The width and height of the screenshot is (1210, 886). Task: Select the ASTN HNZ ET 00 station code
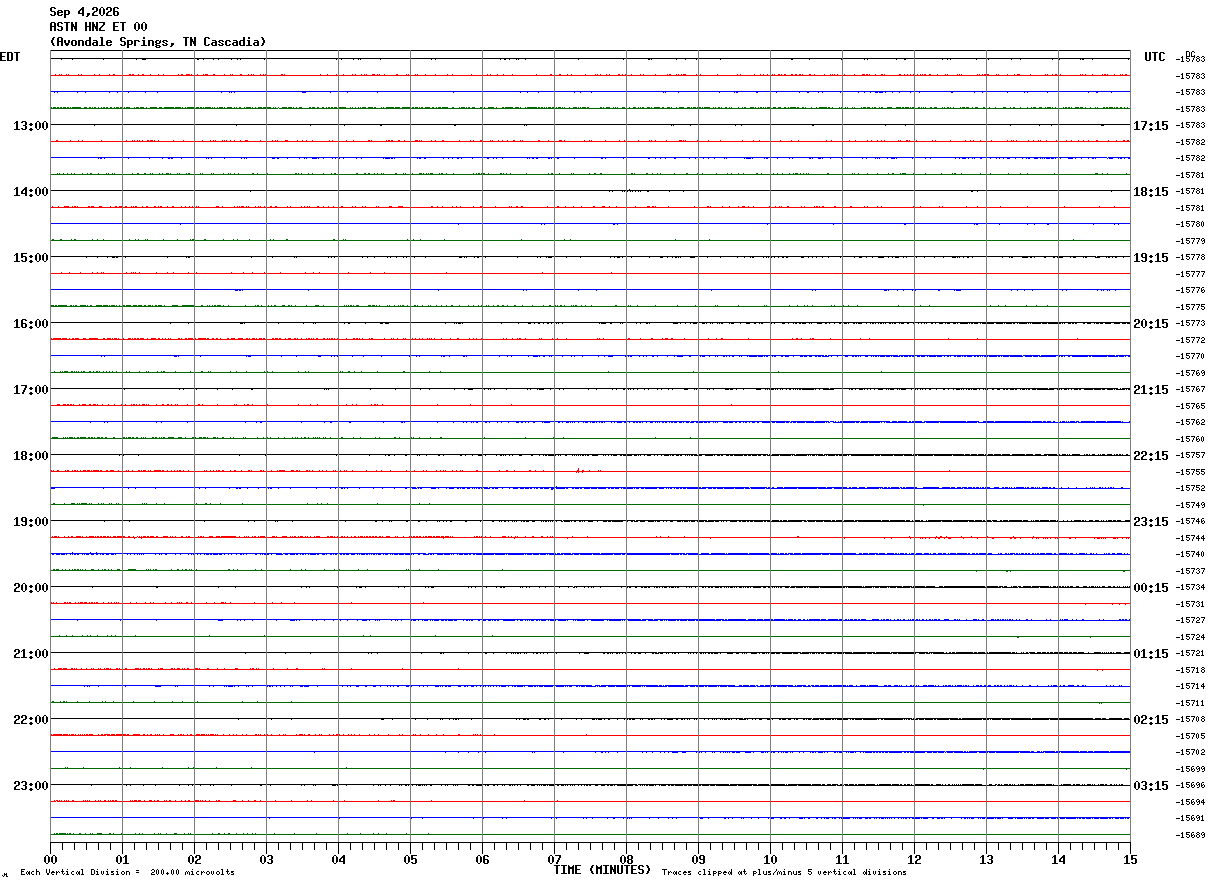click(98, 27)
